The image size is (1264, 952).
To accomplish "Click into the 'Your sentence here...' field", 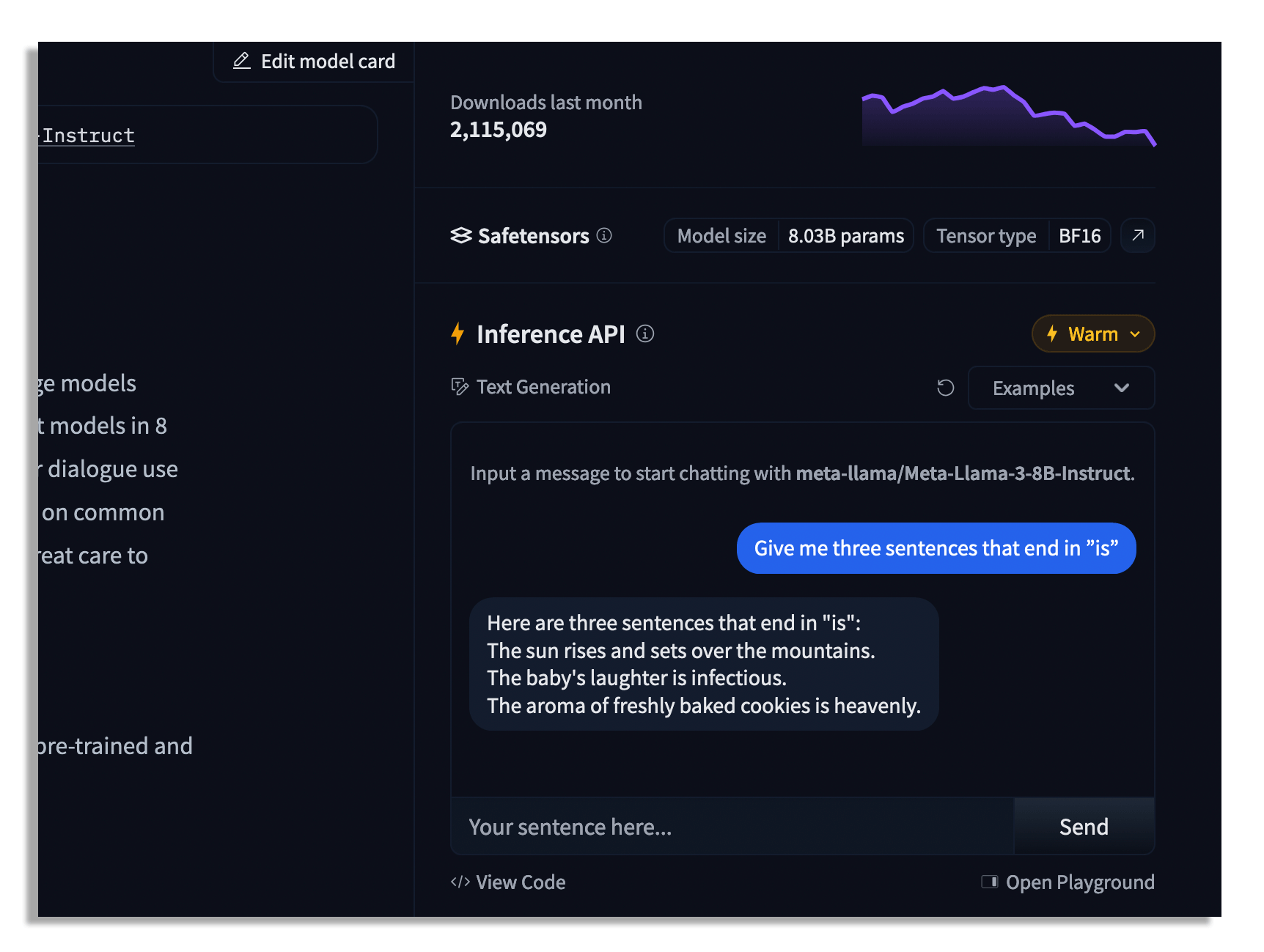I will (731, 827).
